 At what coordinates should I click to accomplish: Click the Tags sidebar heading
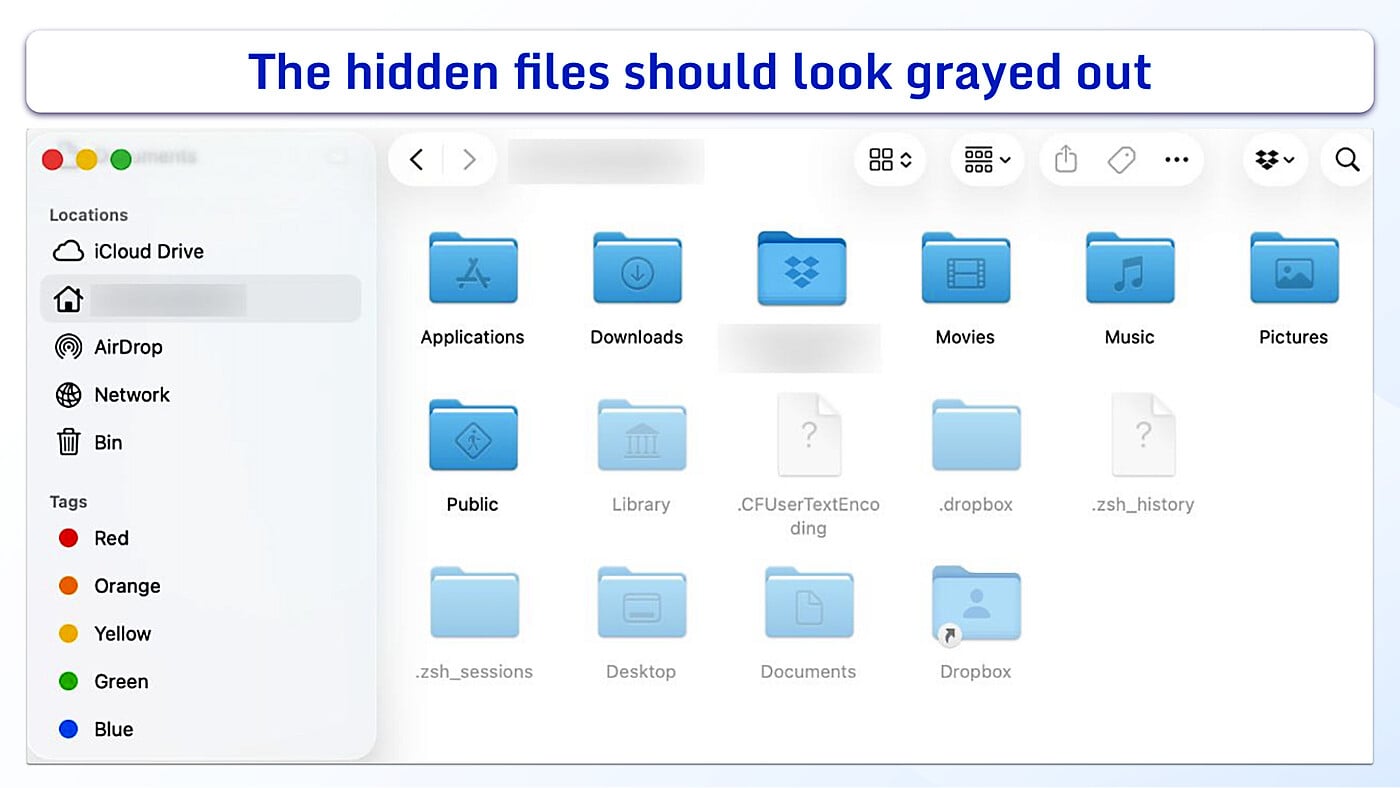pos(68,502)
